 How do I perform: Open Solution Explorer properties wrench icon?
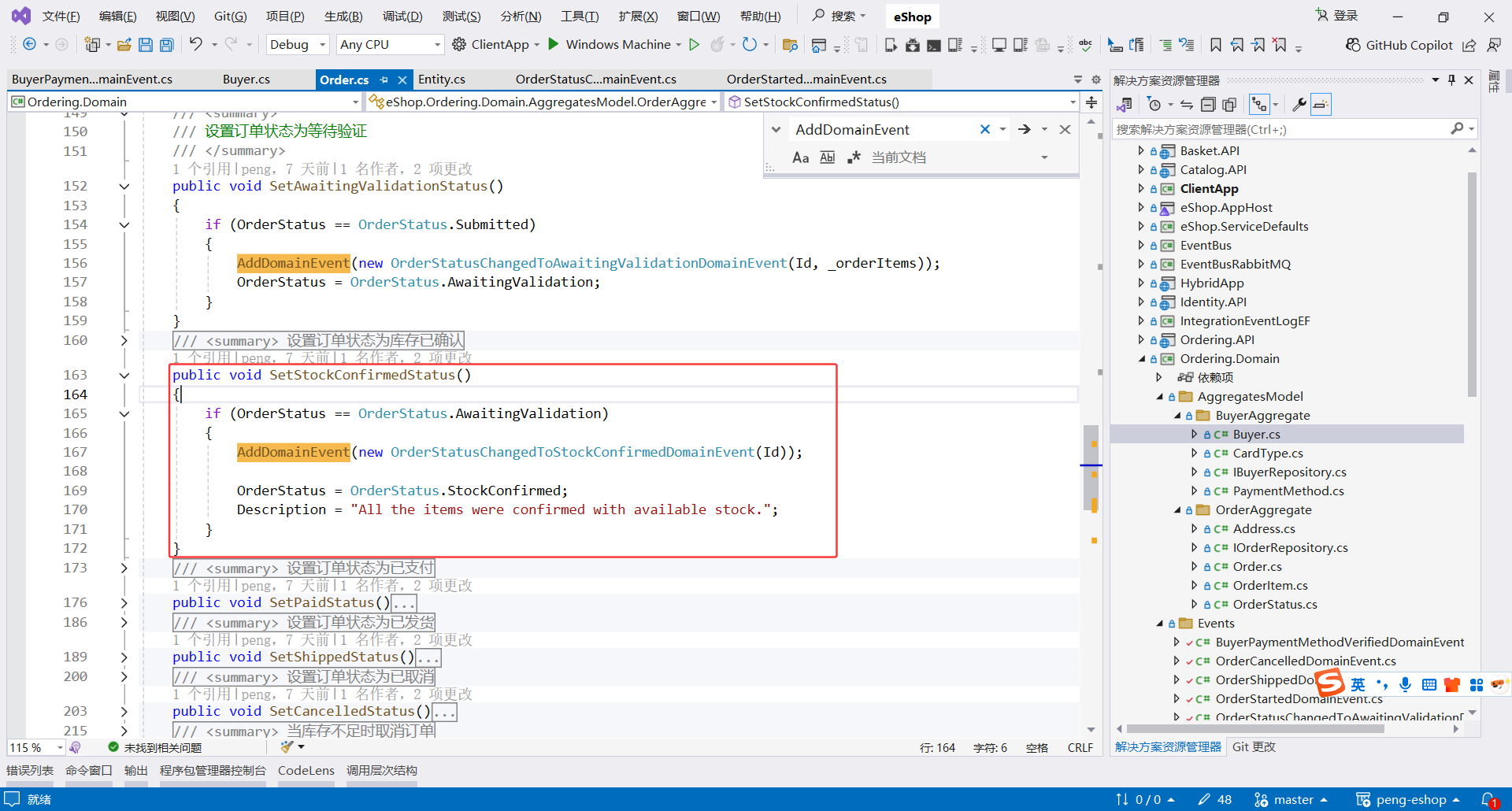click(x=1299, y=105)
